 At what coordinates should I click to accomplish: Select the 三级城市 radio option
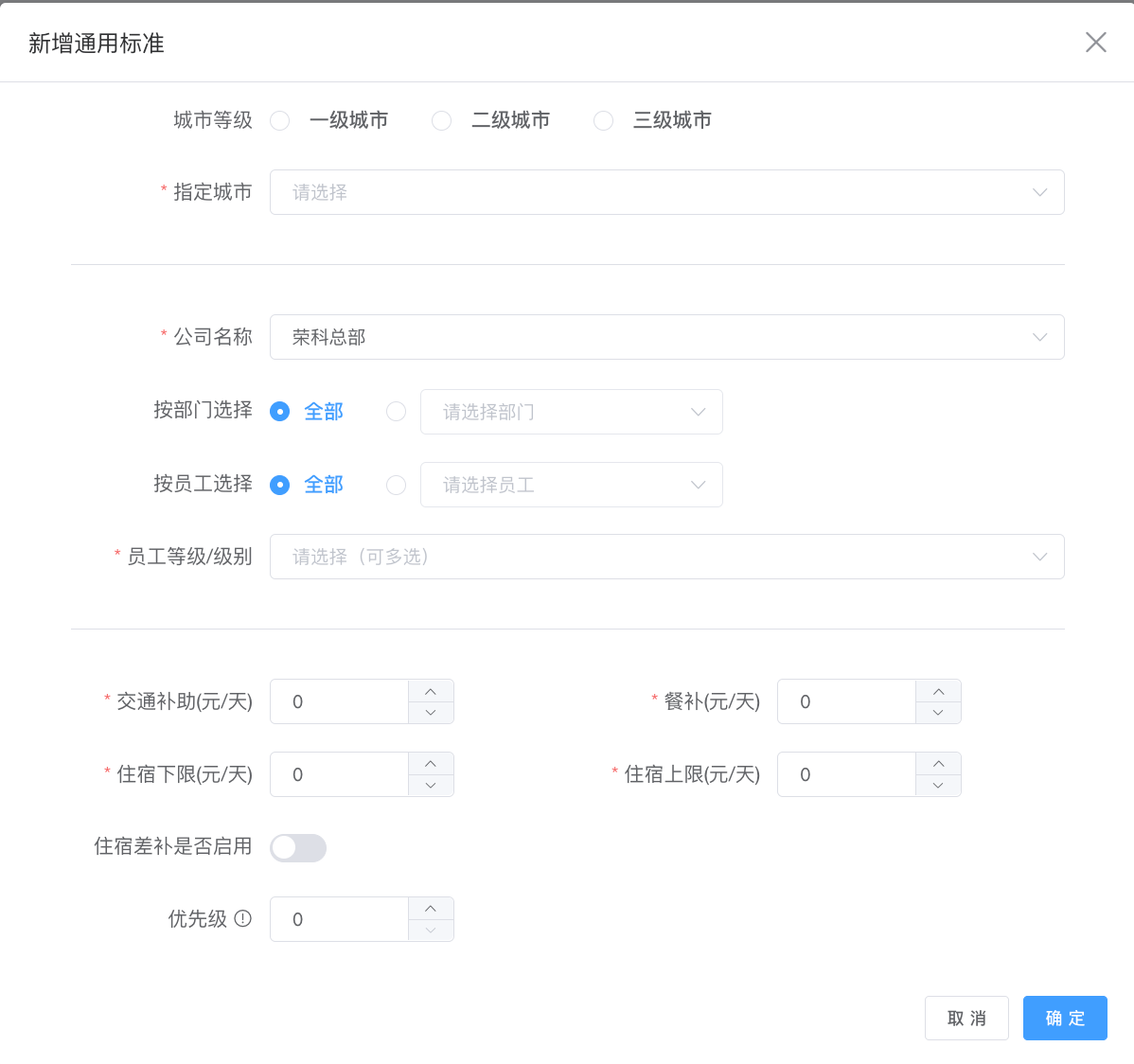(604, 121)
